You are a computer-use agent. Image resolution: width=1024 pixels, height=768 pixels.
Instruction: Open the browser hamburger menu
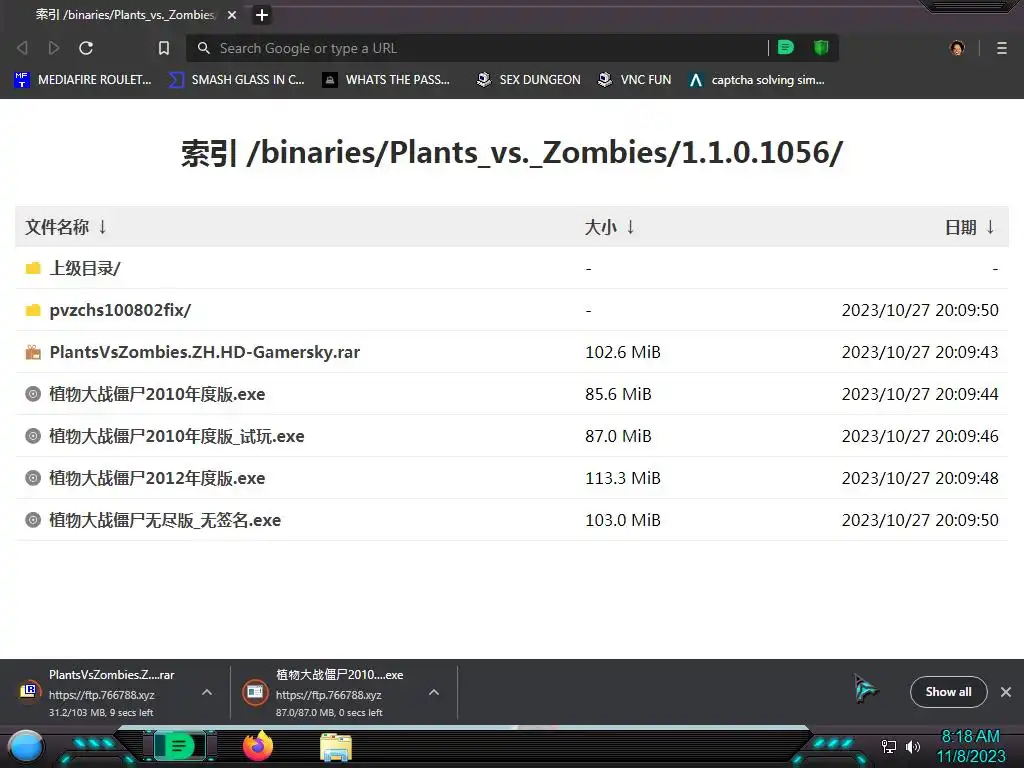point(1002,48)
